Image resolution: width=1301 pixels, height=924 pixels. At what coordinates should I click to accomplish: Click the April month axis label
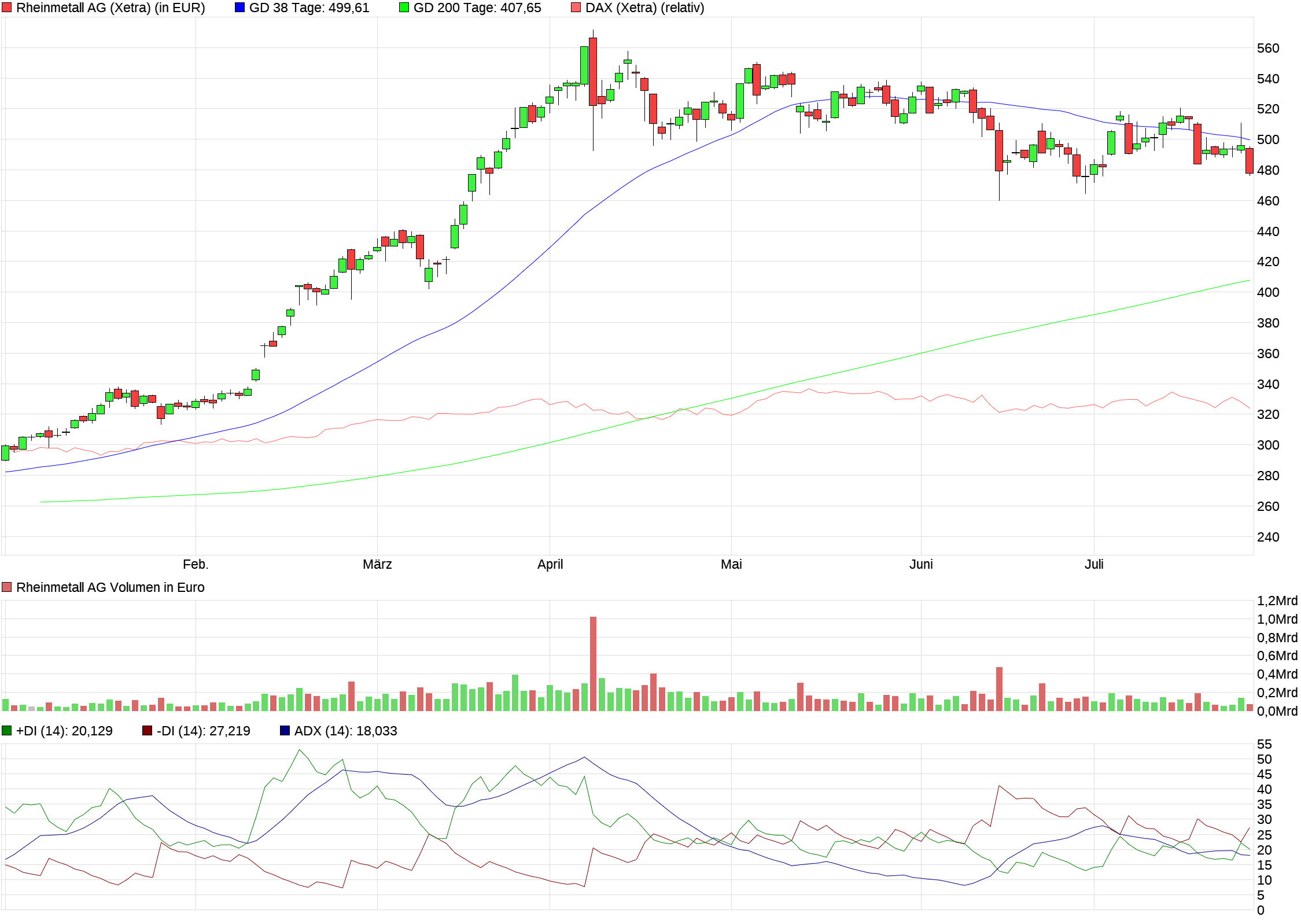click(550, 564)
